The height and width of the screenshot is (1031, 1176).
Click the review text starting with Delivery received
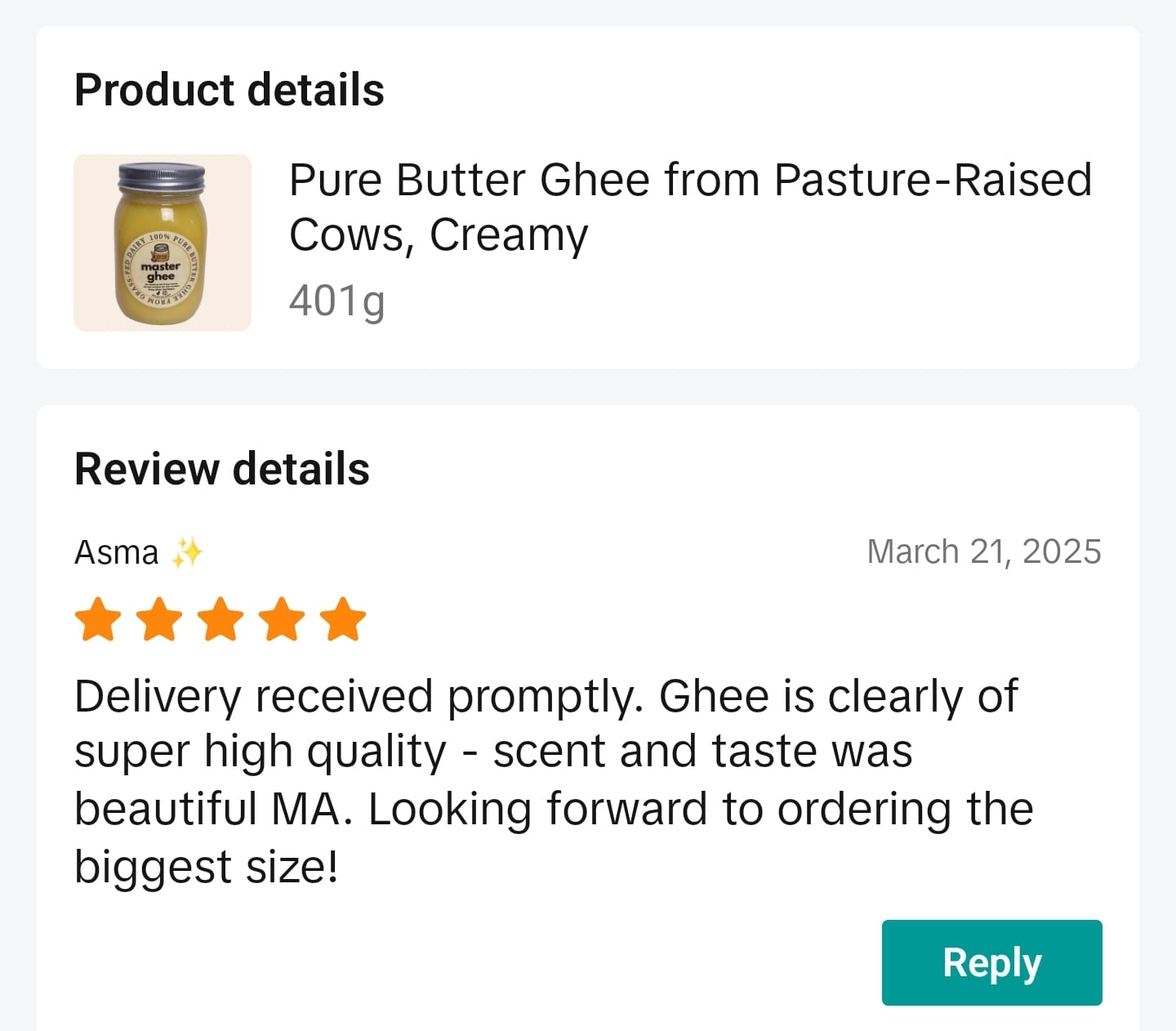[x=554, y=781]
